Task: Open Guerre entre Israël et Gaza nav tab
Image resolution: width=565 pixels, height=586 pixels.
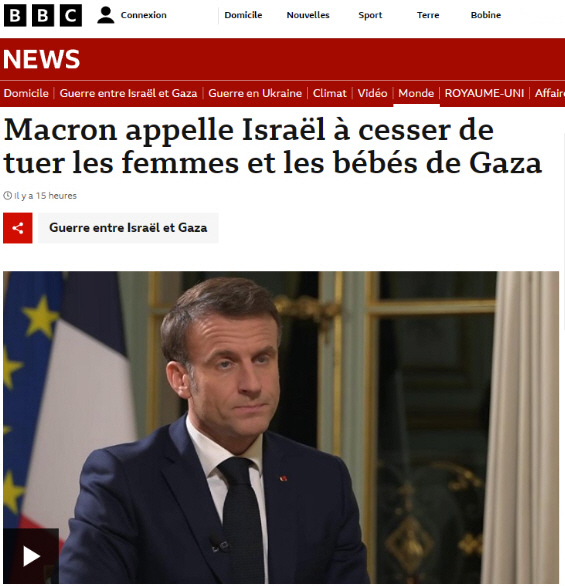Action: tap(128, 93)
